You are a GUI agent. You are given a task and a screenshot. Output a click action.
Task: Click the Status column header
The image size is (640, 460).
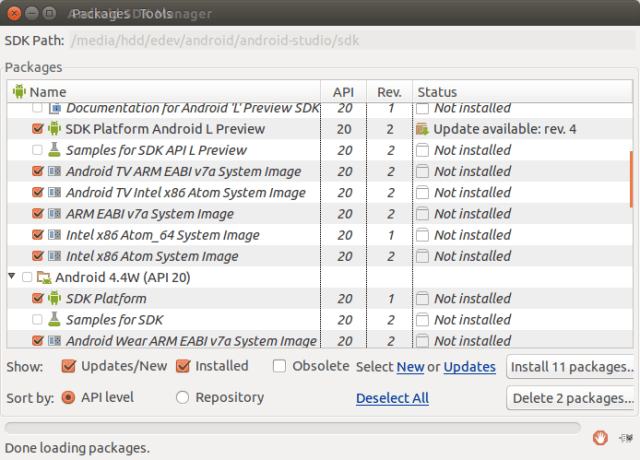coord(522,91)
